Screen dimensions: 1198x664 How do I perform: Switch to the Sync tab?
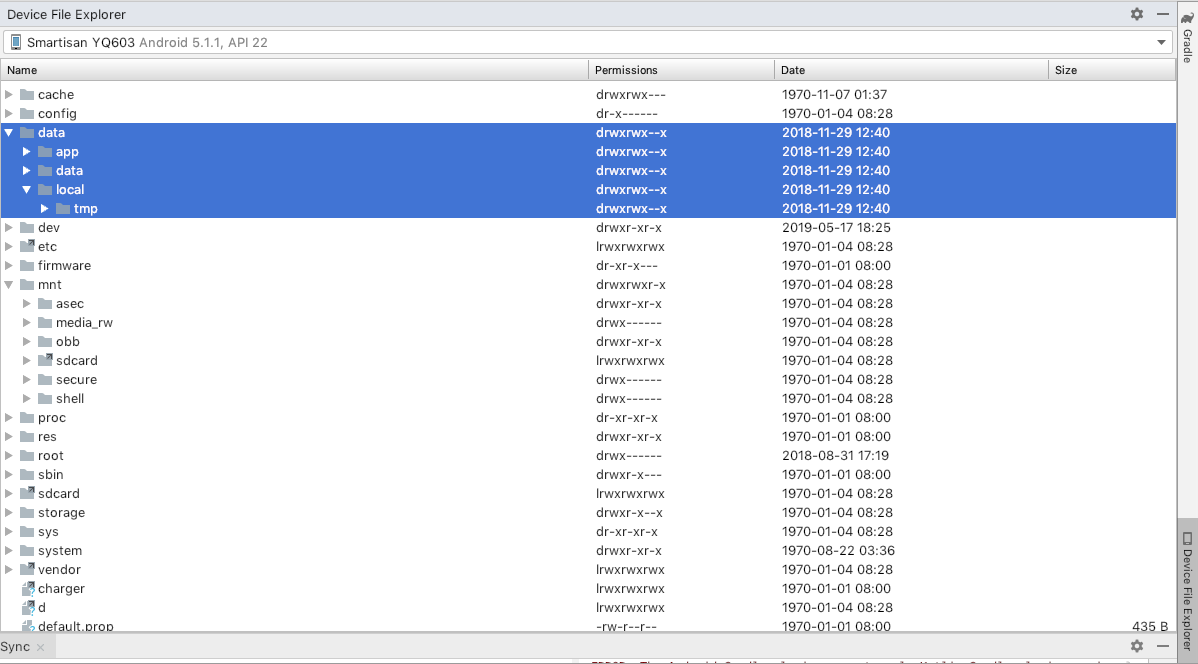pos(14,647)
